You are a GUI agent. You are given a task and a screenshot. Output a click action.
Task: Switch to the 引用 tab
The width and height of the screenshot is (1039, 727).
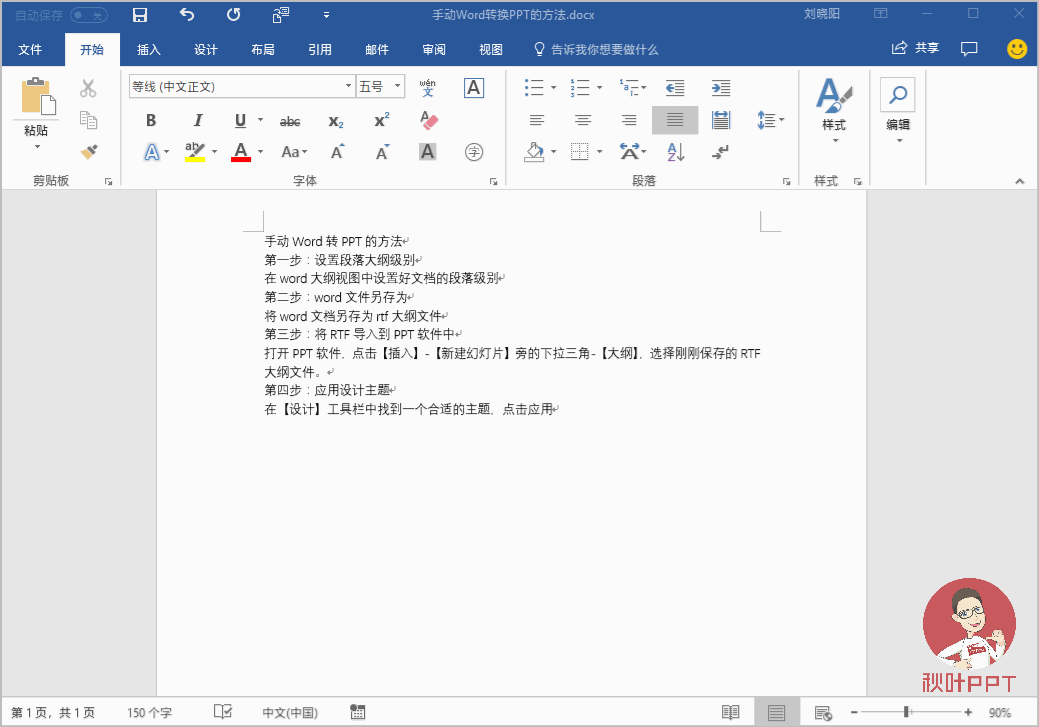(x=319, y=50)
